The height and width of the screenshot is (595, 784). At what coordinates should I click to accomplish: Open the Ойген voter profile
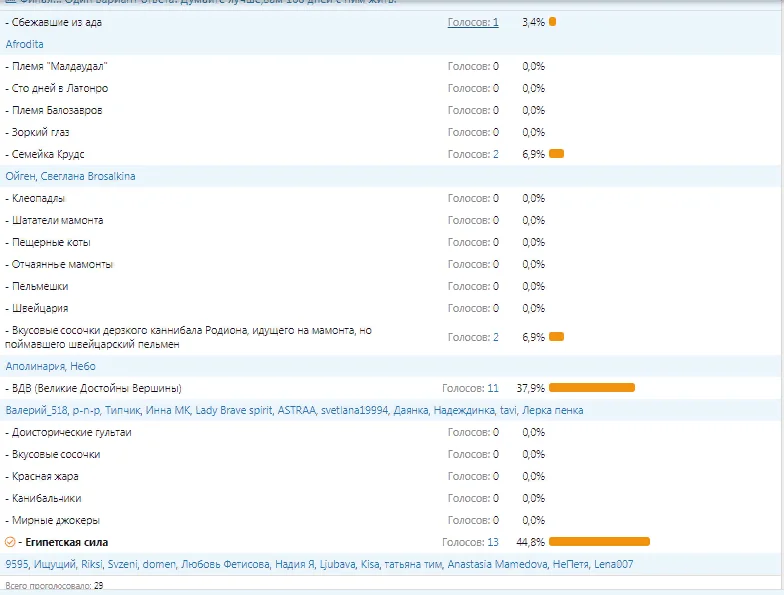(20, 176)
